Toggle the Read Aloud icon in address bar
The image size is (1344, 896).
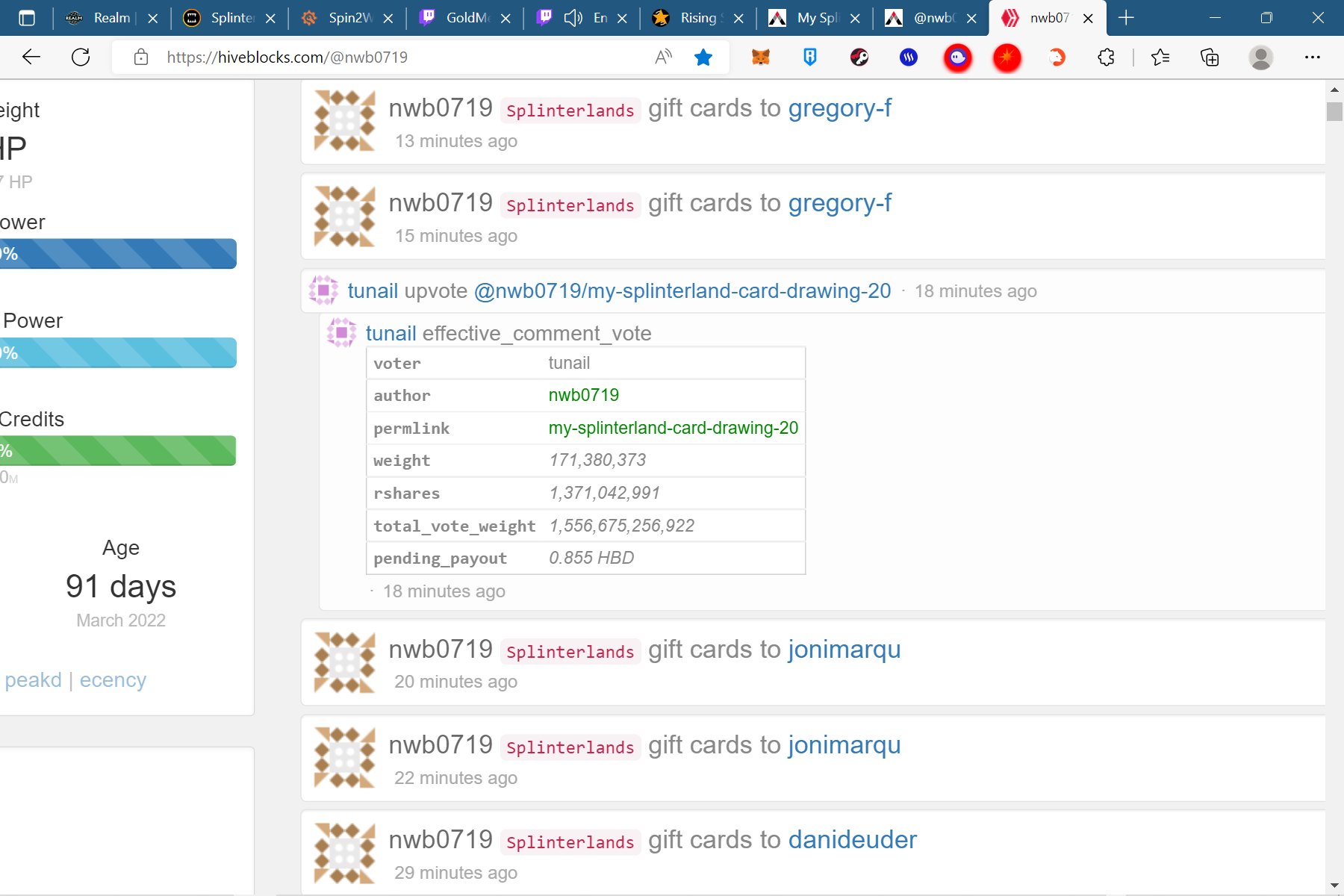(x=662, y=57)
